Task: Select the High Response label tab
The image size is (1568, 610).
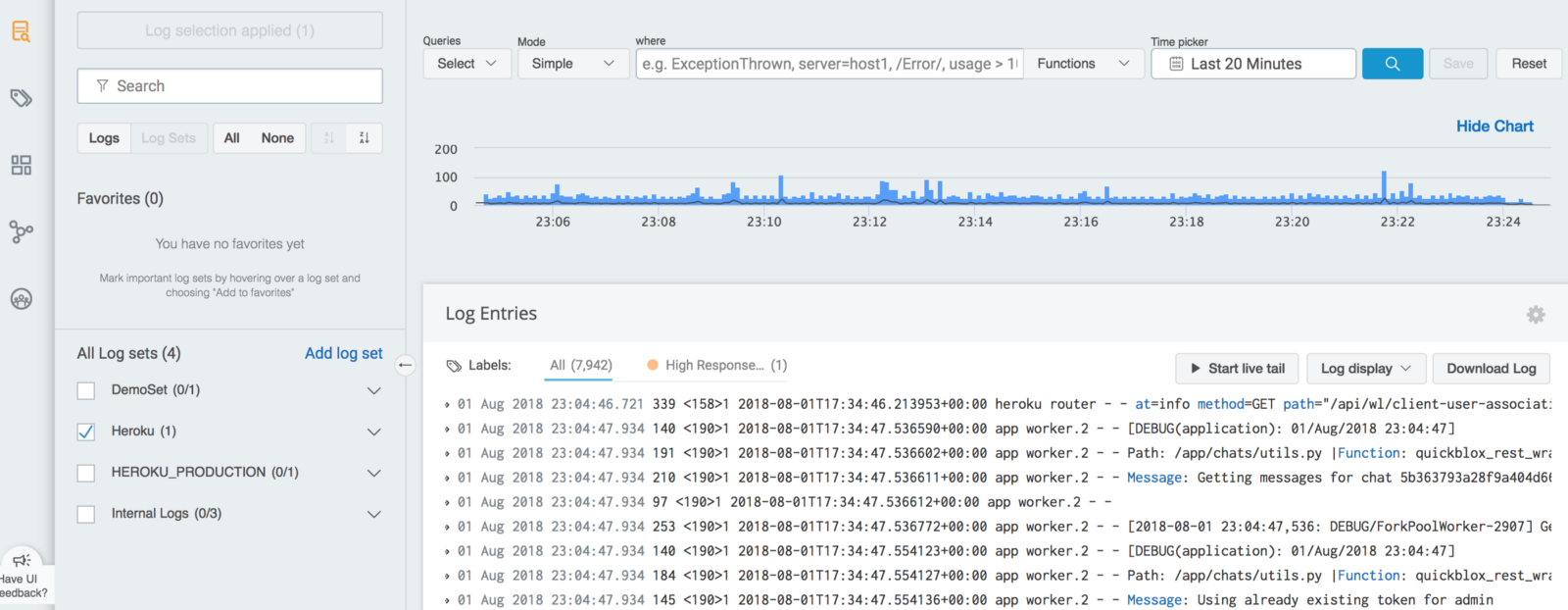Action: [716, 366]
